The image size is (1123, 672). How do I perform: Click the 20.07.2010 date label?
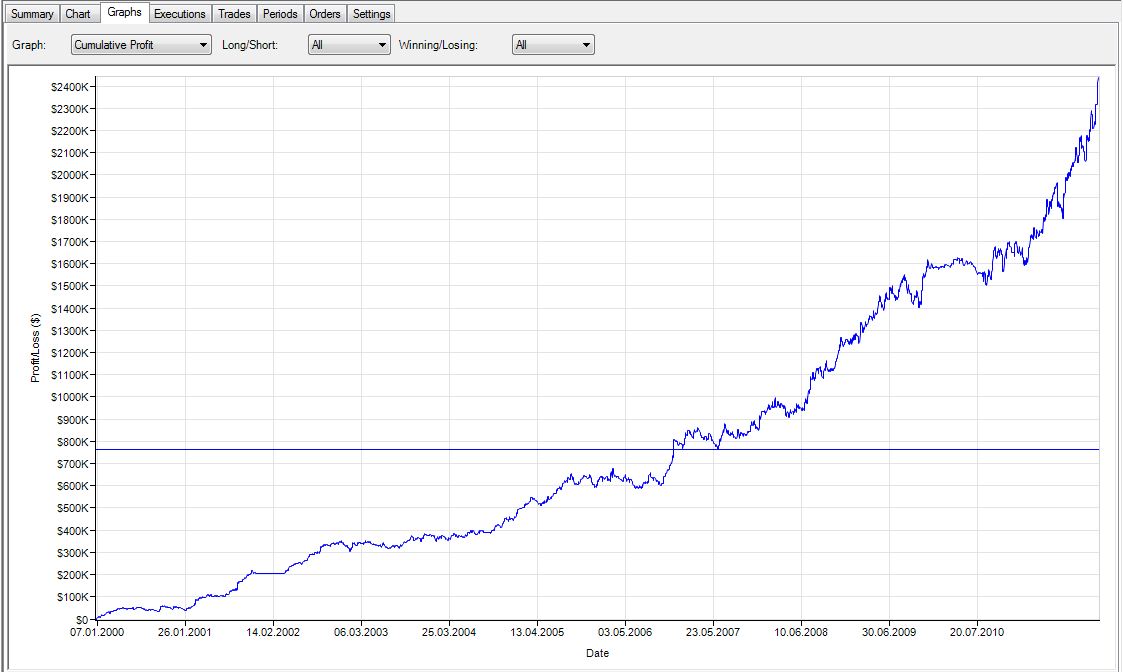point(978,633)
